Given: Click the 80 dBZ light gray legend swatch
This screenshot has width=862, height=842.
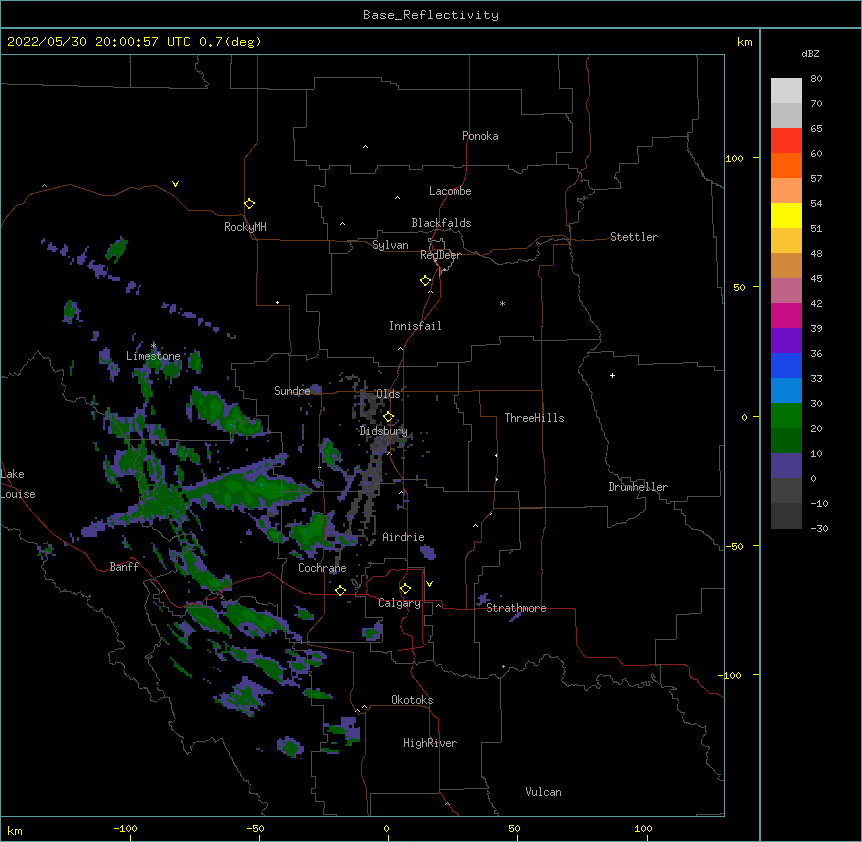Looking at the screenshot, I should [786, 91].
